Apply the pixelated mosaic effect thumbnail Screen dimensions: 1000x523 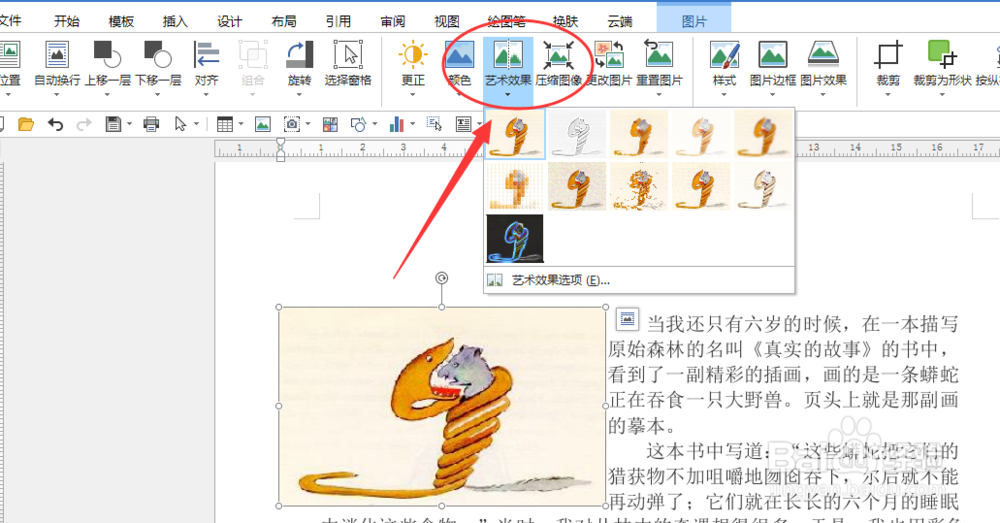coord(515,186)
